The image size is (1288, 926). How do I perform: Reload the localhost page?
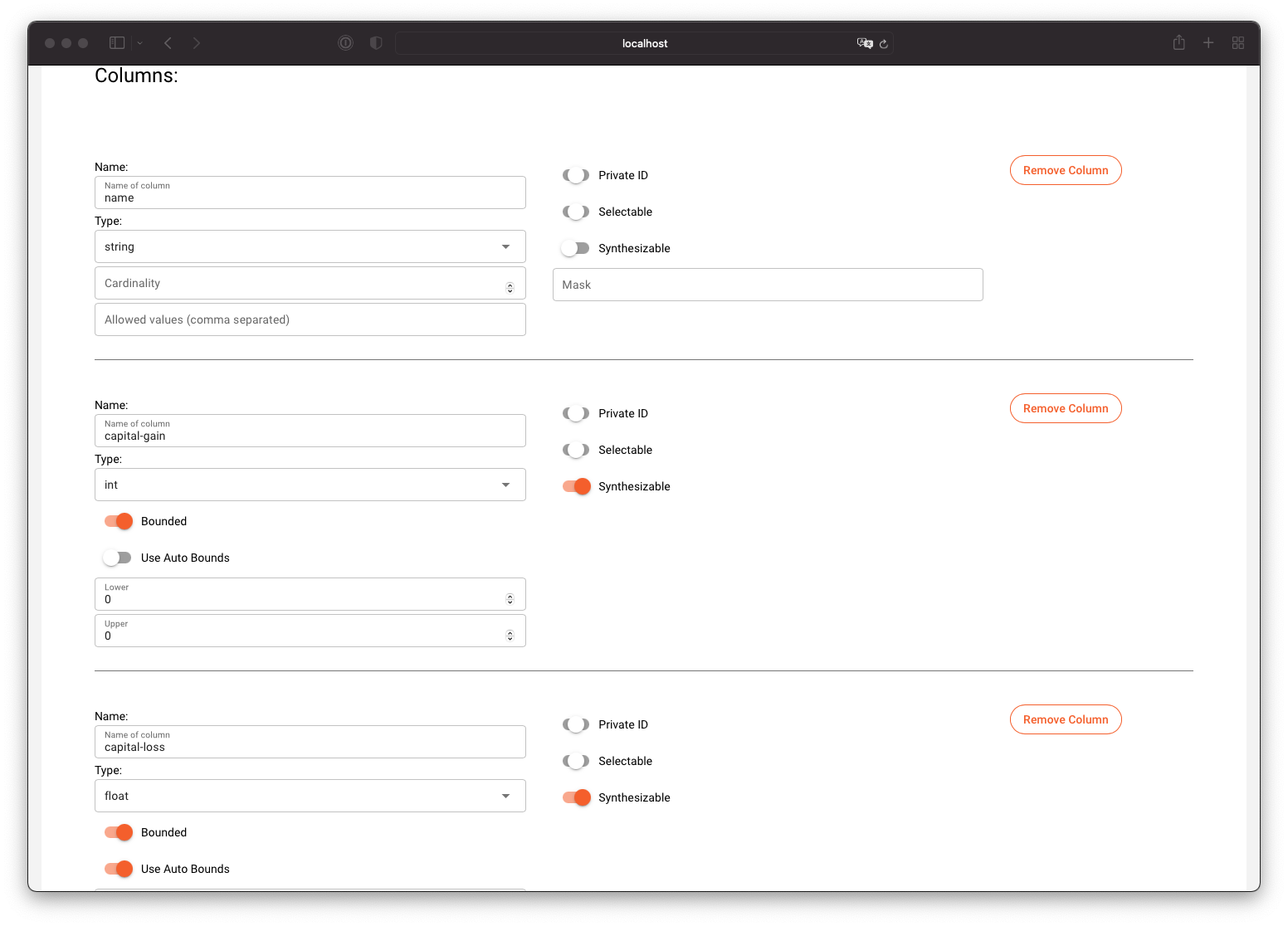click(x=884, y=44)
